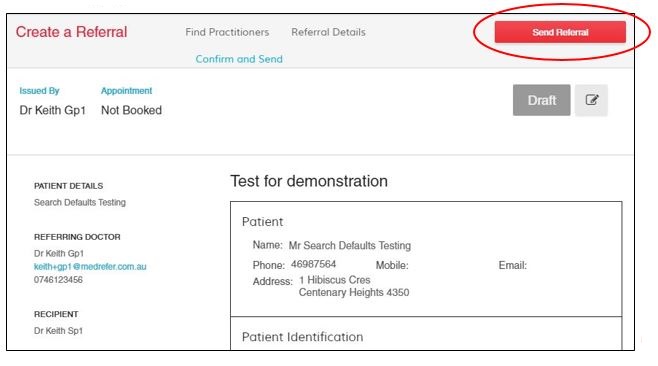Click the Not Booked appointment status
This screenshot has width=658, height=366.
131,110
